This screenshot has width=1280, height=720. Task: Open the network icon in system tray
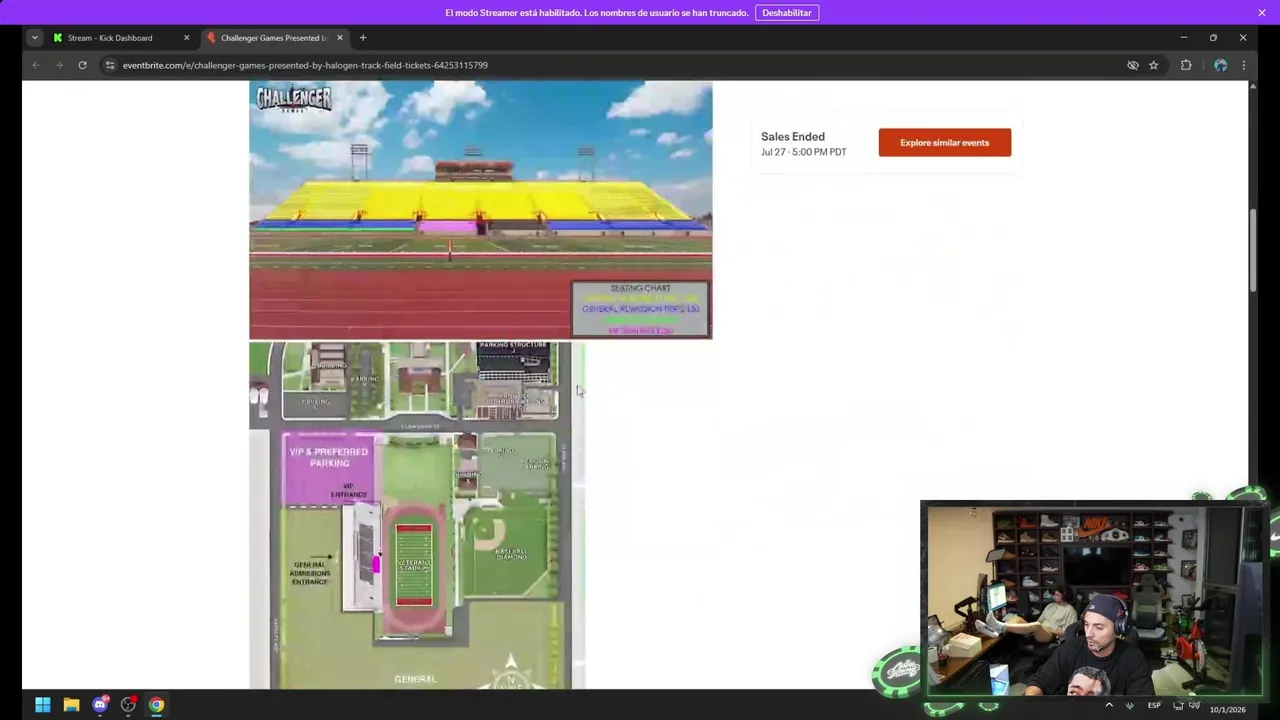[x=1180, y=705]
